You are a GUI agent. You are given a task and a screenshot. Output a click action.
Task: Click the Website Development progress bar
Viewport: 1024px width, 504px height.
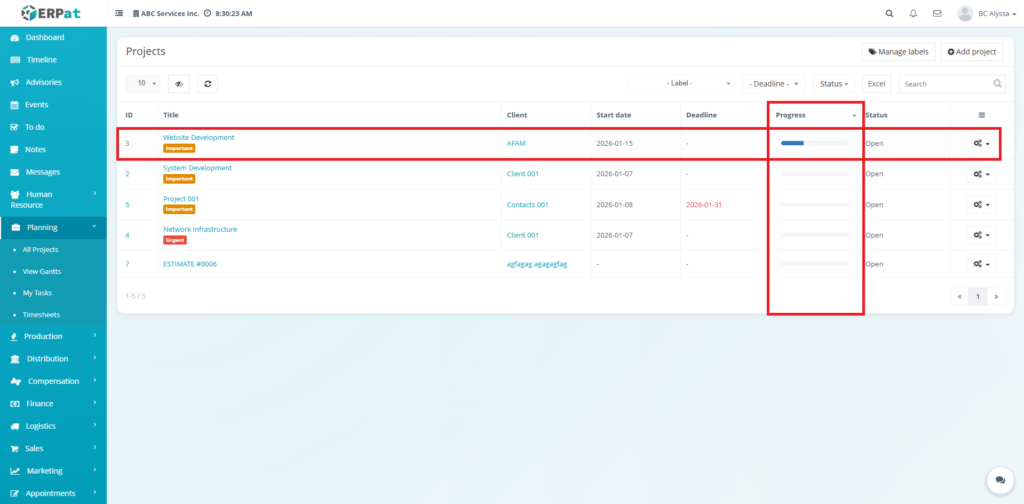(x=814, y=144)
